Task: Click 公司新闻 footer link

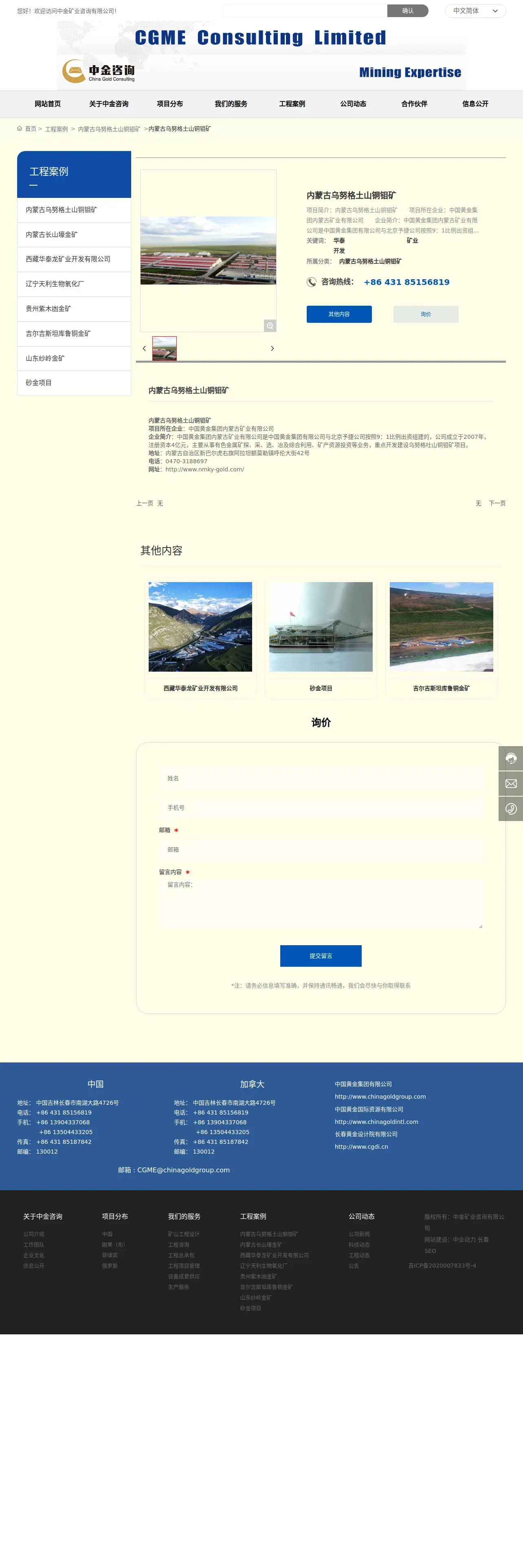Action: point(359,1235)
